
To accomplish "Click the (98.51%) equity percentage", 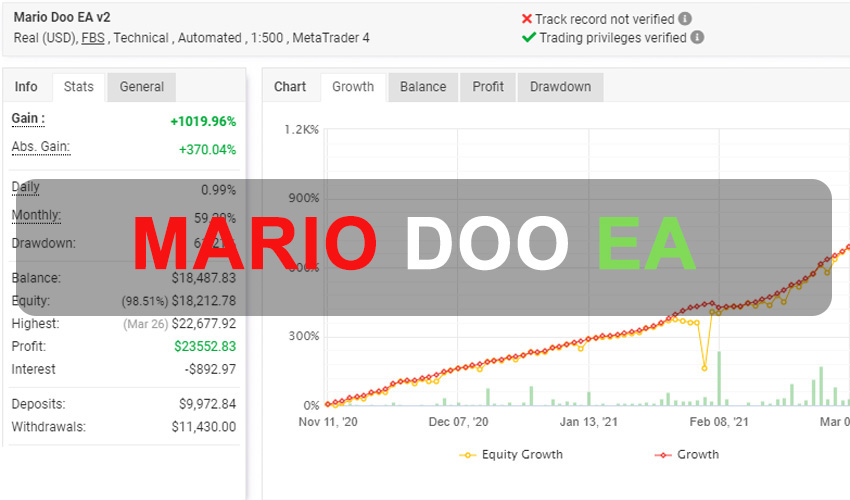I will [x=145, y=301].
